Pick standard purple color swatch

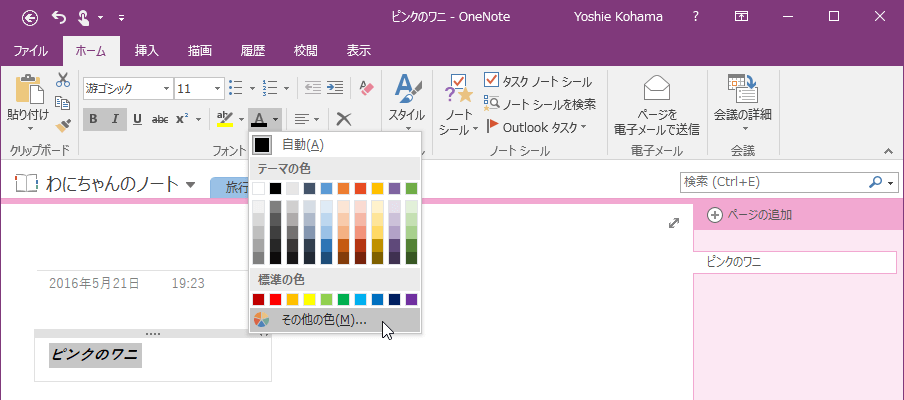click(411, 299)
